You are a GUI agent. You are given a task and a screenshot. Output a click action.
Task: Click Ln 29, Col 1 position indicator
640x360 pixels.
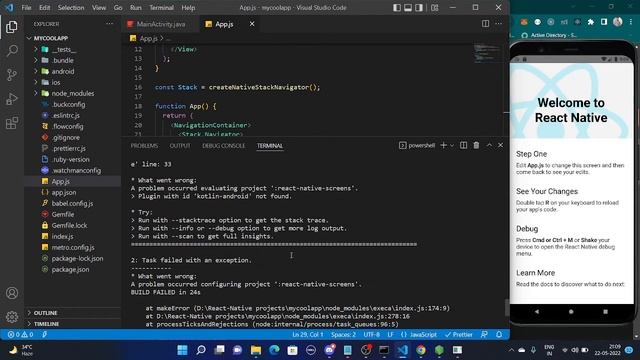click(x=307, y=334)
